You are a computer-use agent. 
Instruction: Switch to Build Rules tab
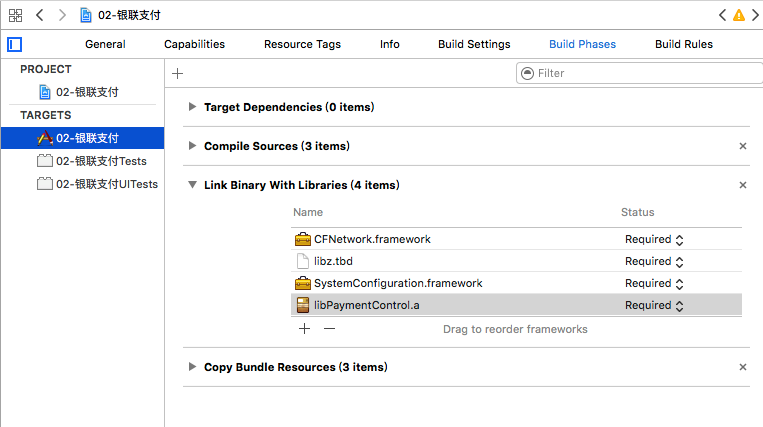pyautogui.click(x=684, y=44)
